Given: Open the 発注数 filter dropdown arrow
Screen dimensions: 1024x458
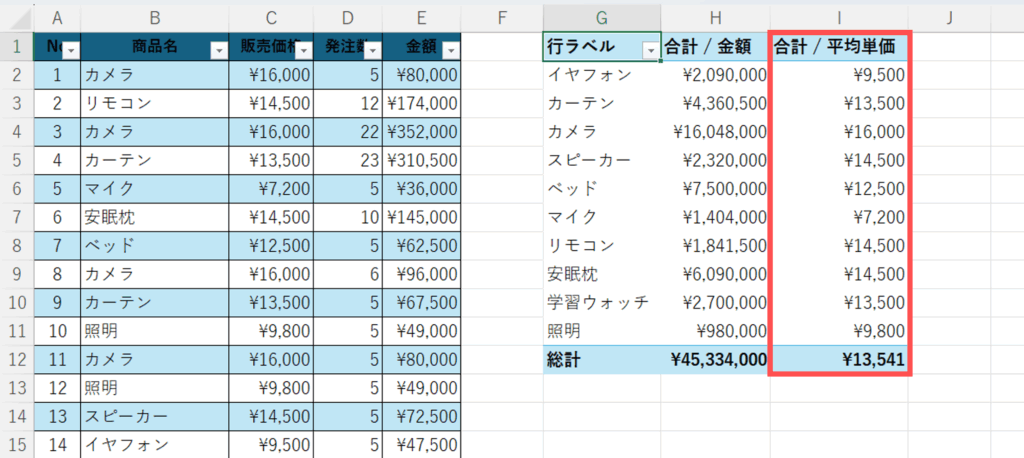Looking at the screenshot, I should 372,50.
